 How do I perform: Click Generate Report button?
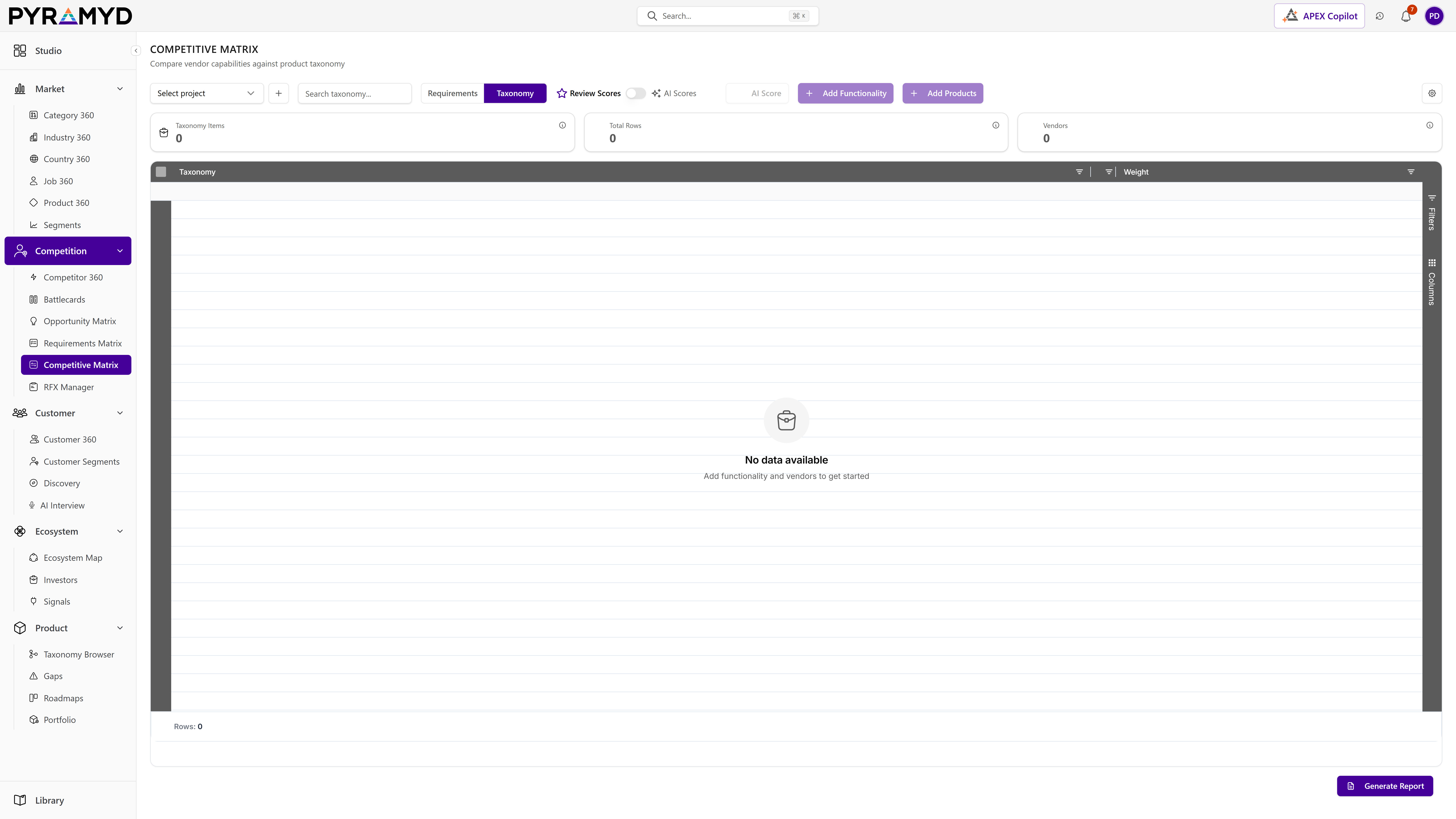click(x=1385, y=786)
